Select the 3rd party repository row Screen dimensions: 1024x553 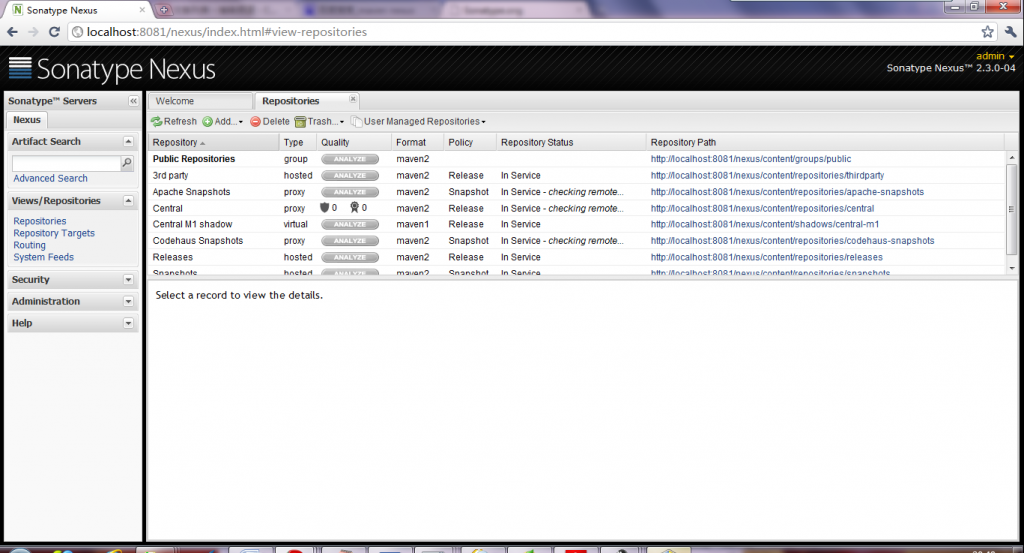(x=577, y=176)
